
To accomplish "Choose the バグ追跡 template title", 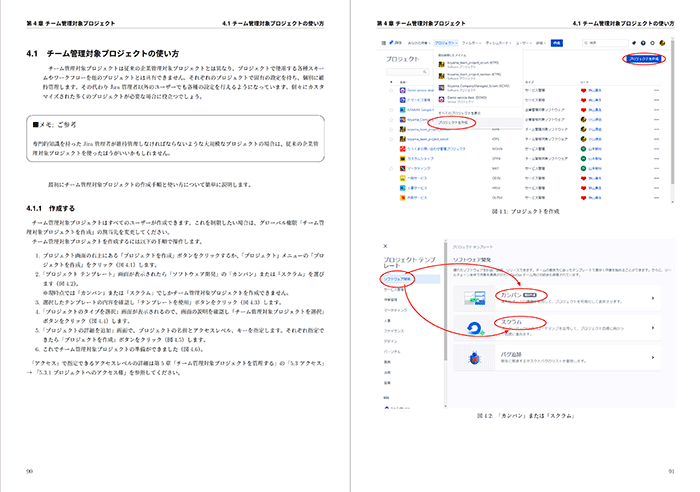I will click(x=511, y=354).
